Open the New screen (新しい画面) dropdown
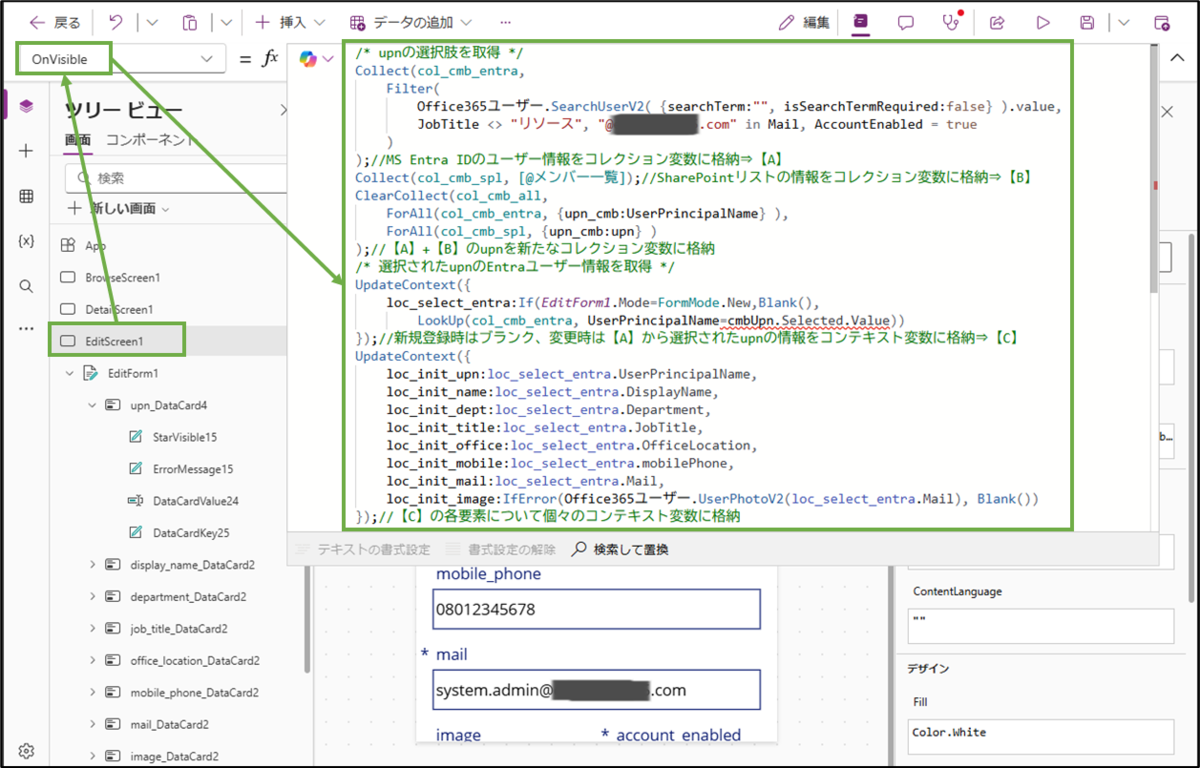1200x768 pixels. coord(119,208)
